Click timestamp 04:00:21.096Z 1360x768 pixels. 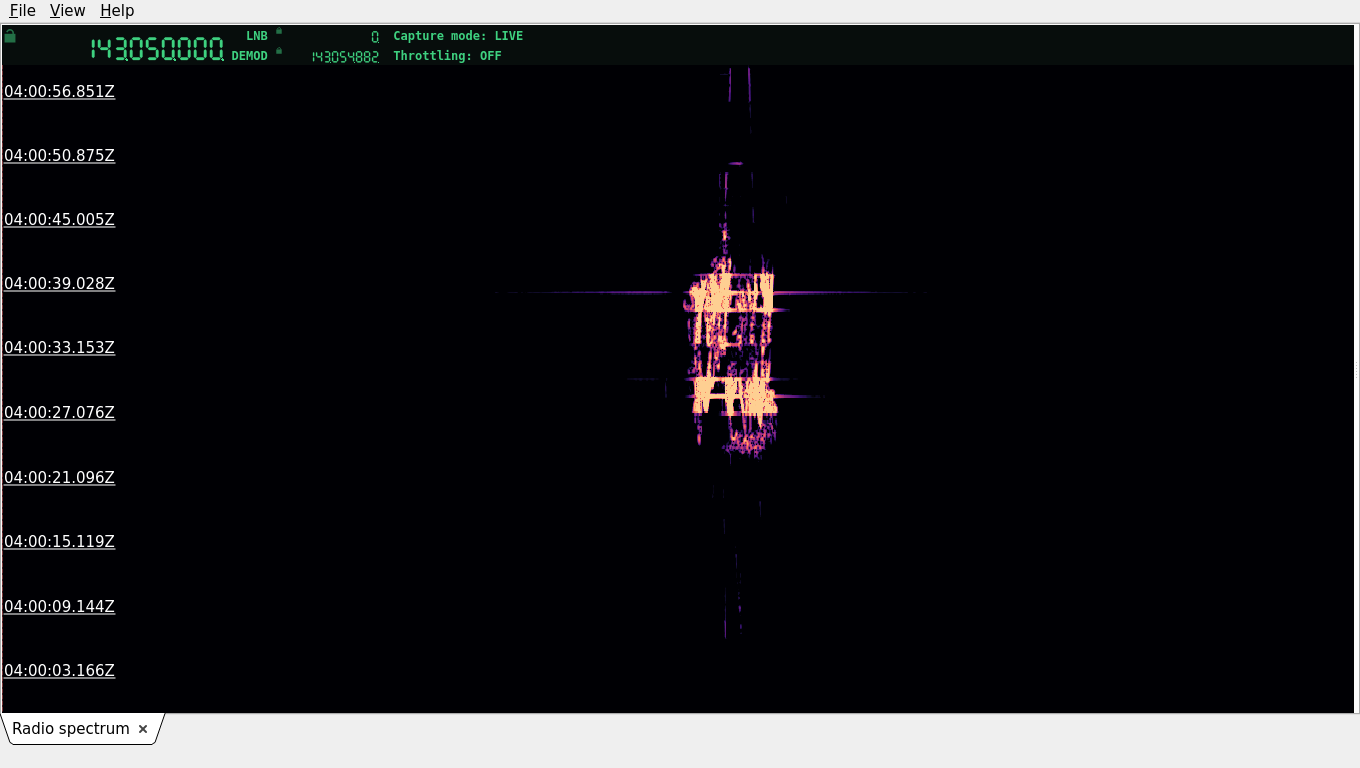[x=59, y=478]
